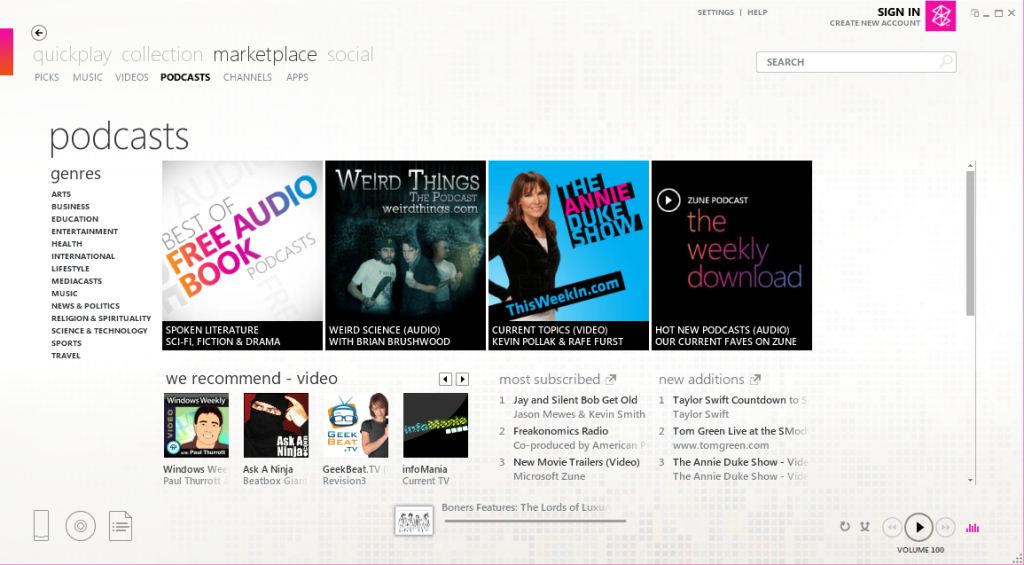Show next video recommendations arrow
Screen dimensions: 1024x565
(x=462, y=379)
